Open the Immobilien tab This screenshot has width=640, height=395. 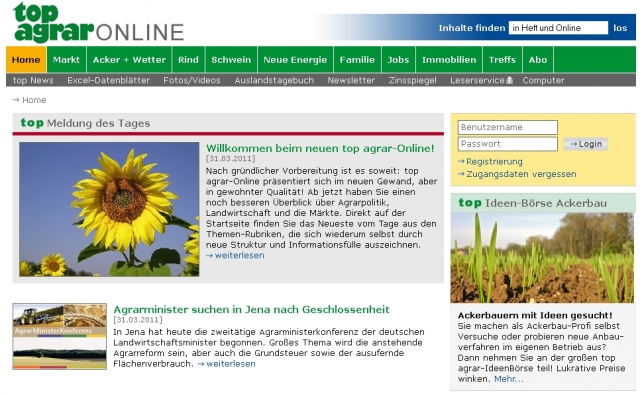[449, 60]
